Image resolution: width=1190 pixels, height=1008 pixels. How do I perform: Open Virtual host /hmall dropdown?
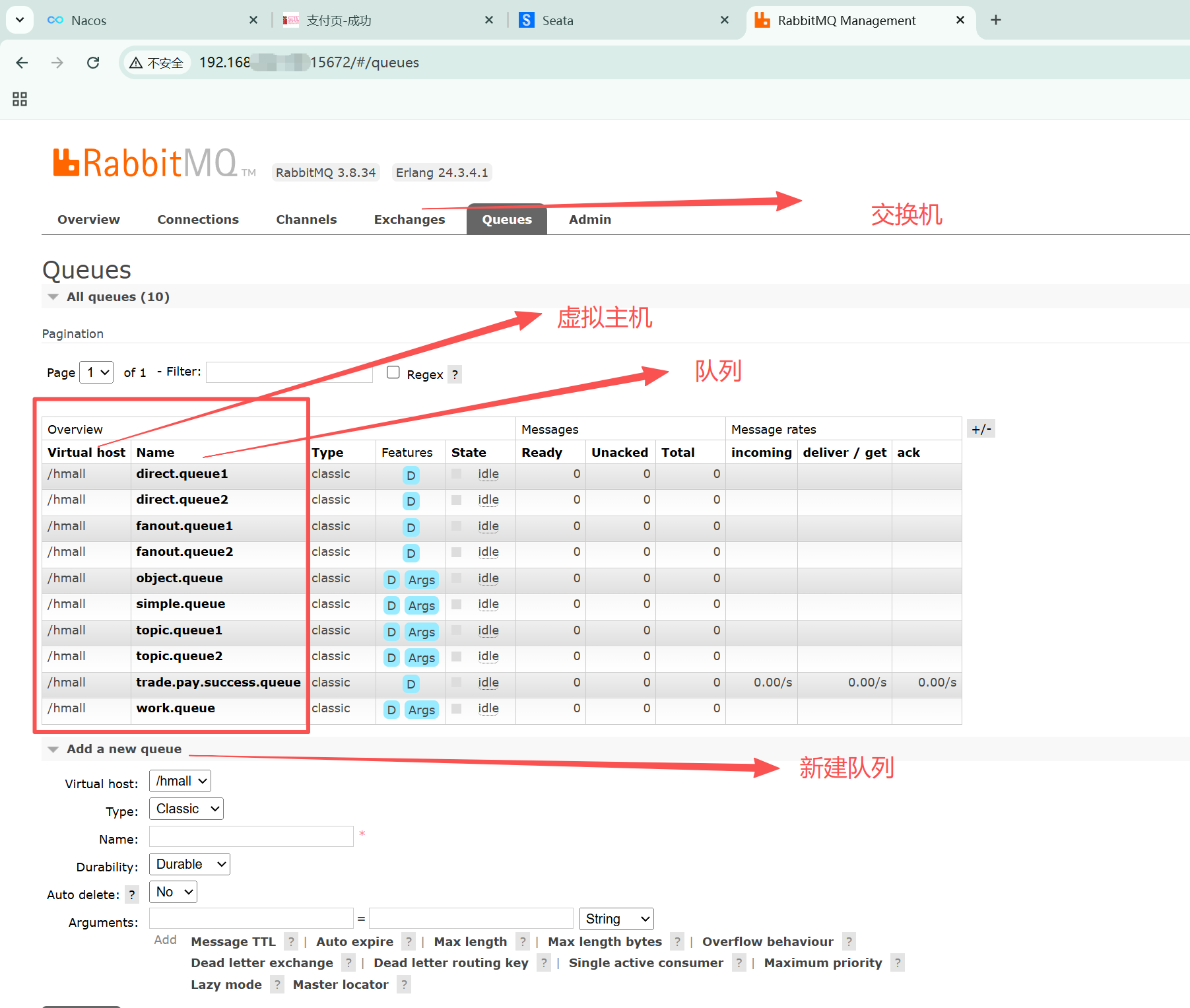[x=180, y=781]
